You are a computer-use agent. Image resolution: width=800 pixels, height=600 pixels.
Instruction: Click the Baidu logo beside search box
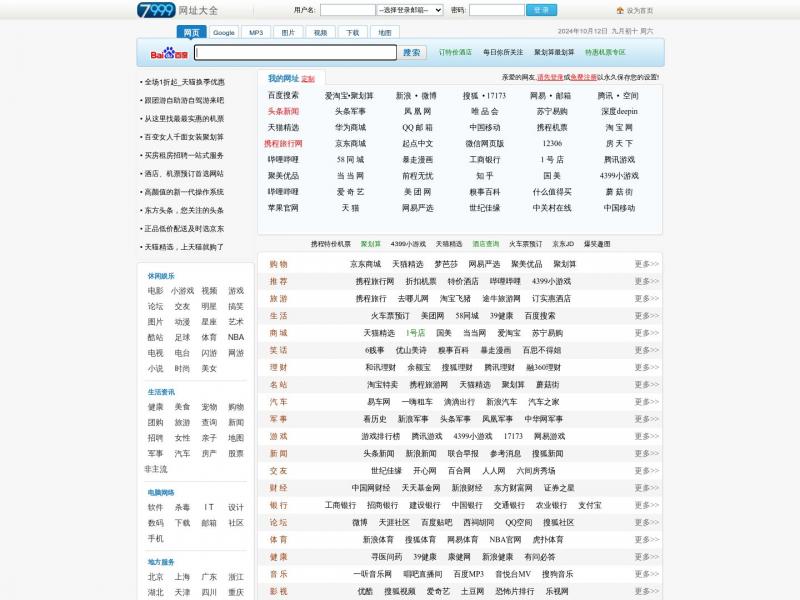(x=169, y=53)
